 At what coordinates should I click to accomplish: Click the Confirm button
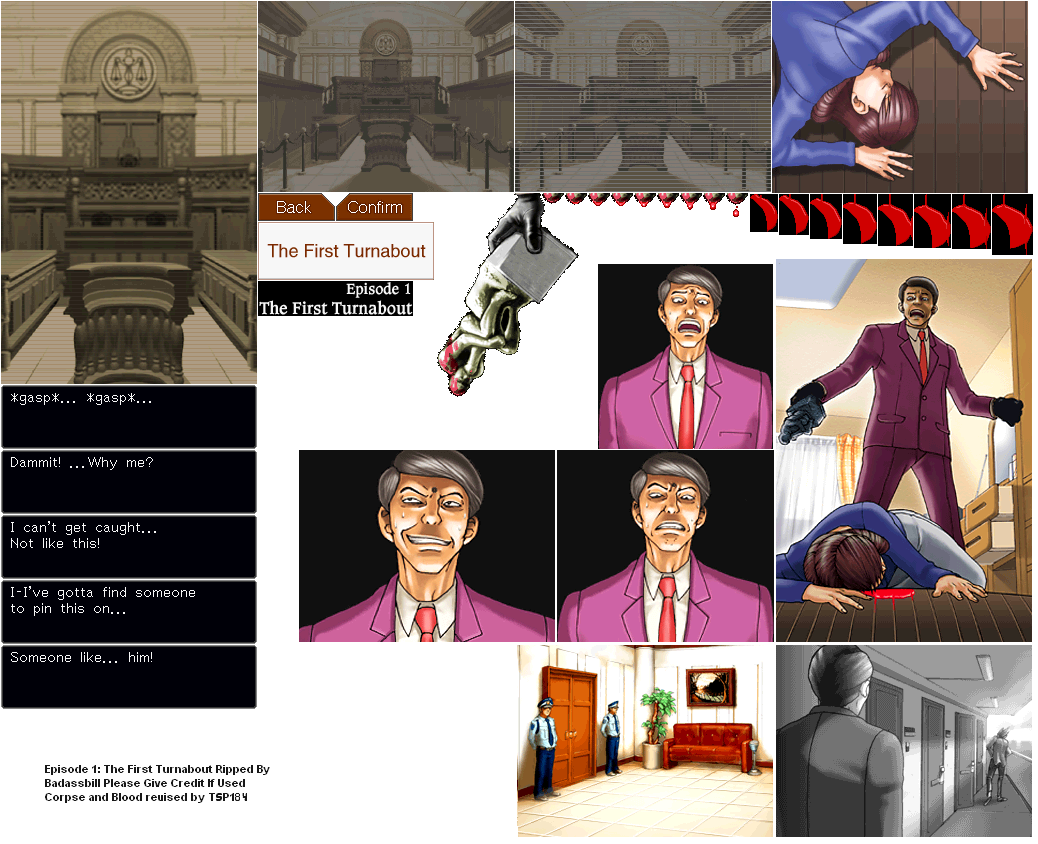click(375, 207)
